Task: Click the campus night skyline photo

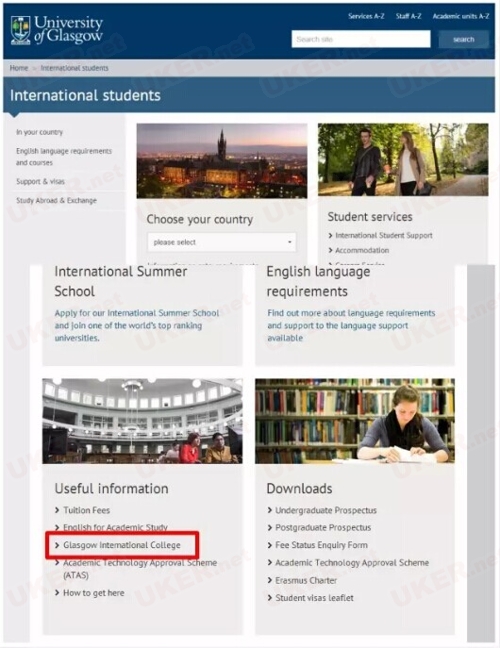Action: pos(222,161)
